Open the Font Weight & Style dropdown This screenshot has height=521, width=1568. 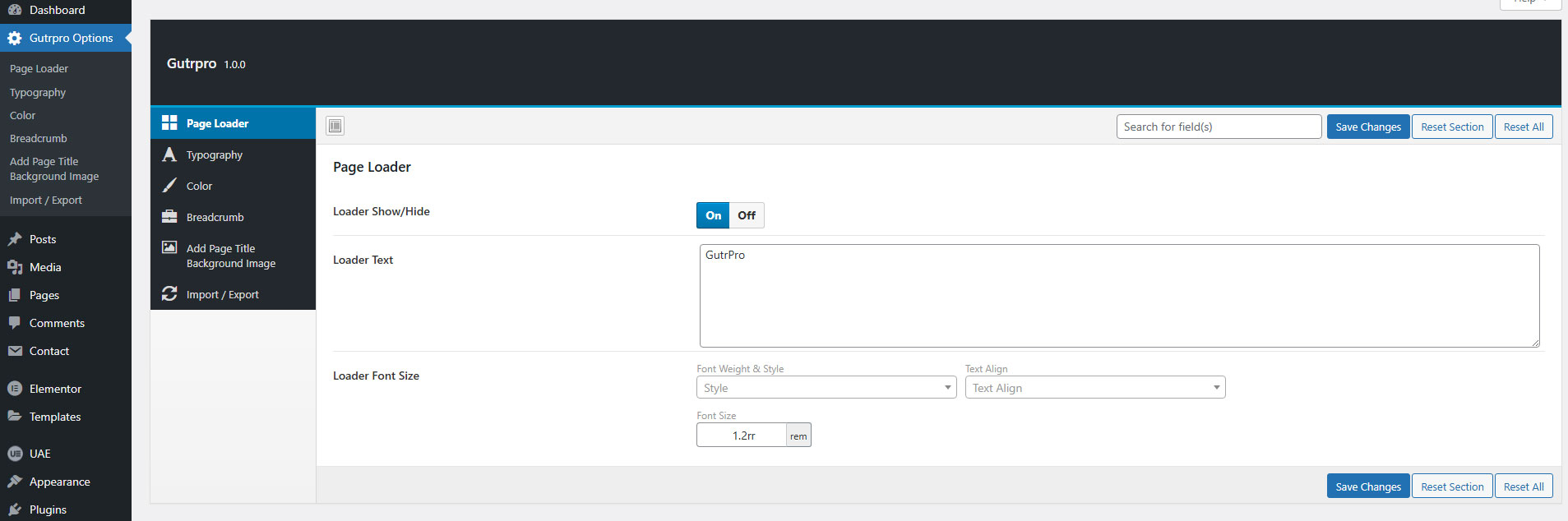pyautogui.click(x=826, y=388)
